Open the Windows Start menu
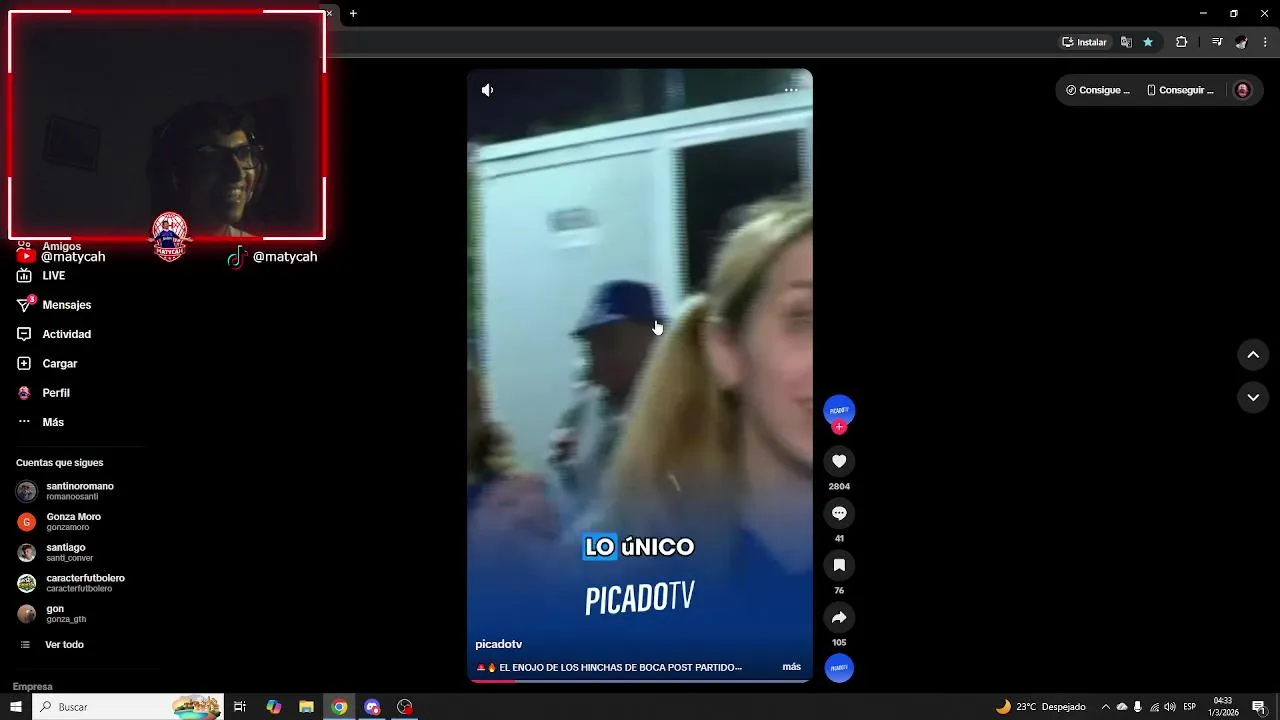 tap(16, 707)
